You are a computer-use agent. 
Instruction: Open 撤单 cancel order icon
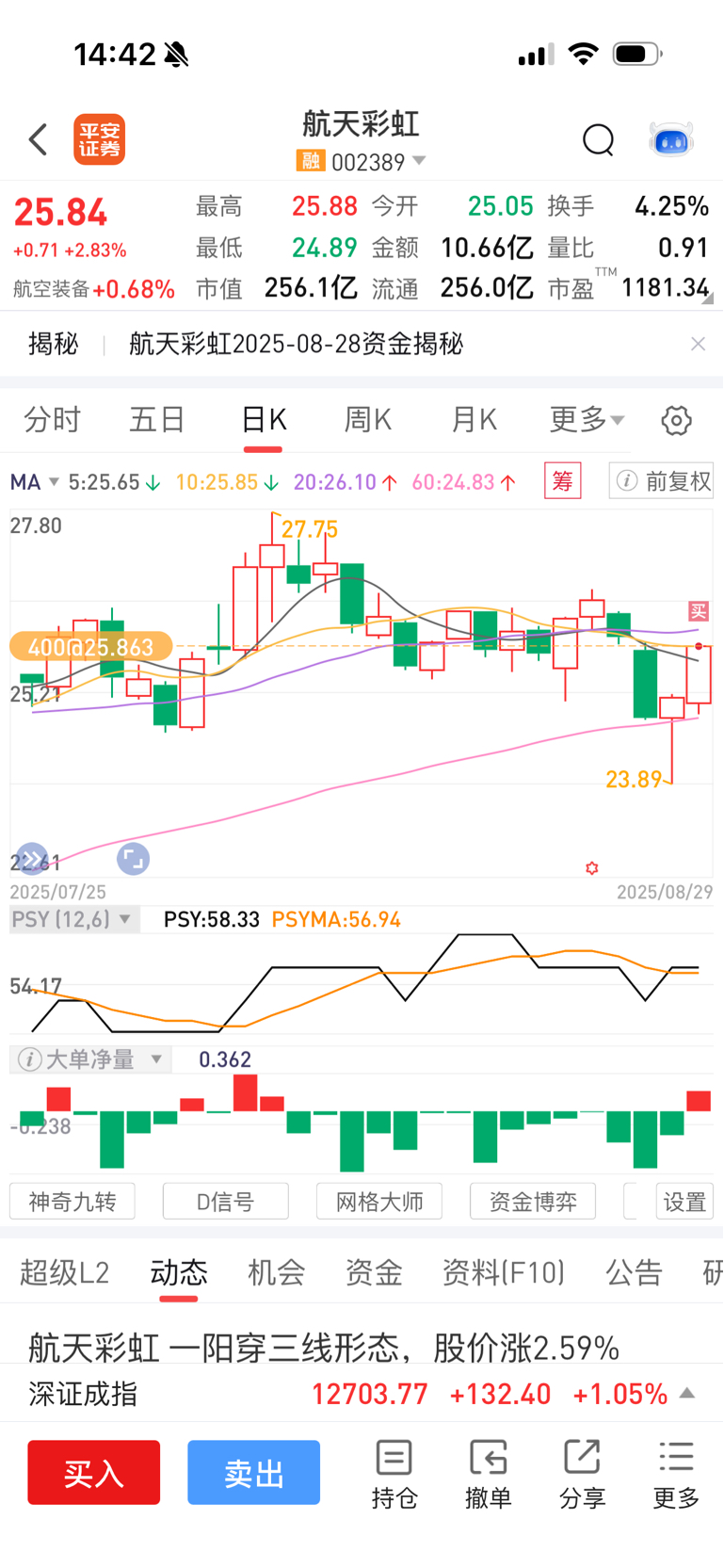[x=488, y=1475]
